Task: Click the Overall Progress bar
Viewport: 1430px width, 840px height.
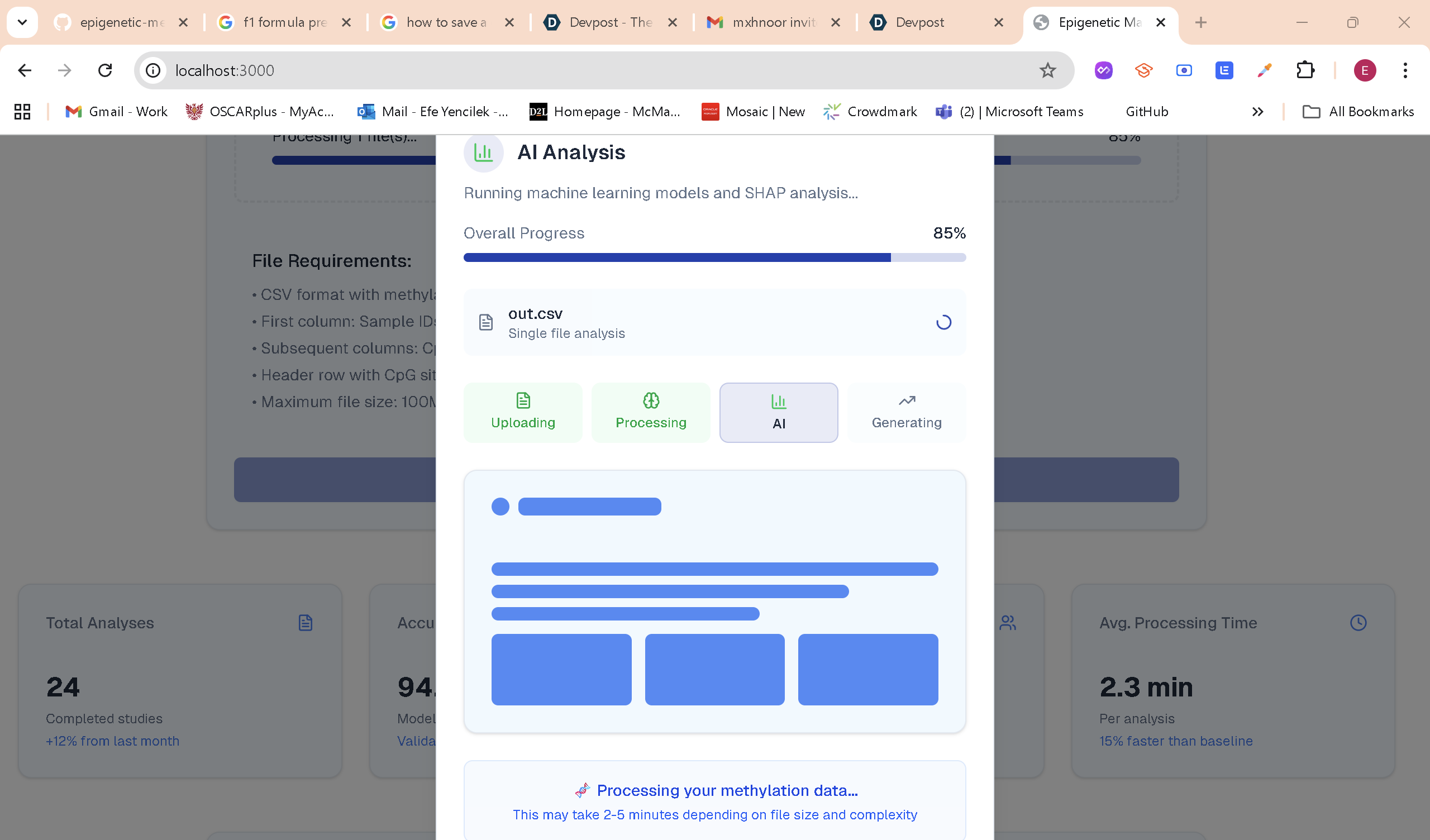Action: (714, 257)
